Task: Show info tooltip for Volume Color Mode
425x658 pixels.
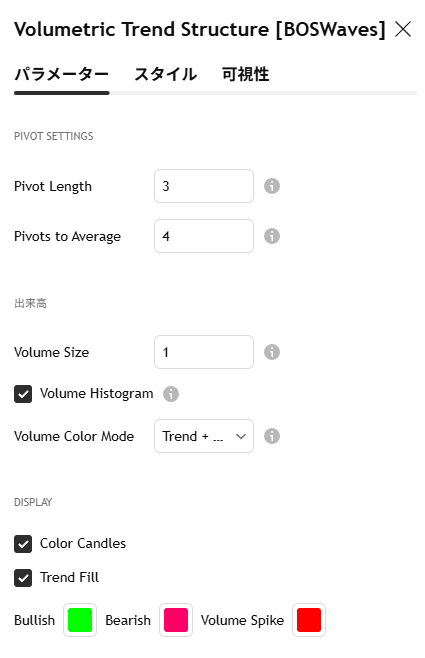Action: 272,436
